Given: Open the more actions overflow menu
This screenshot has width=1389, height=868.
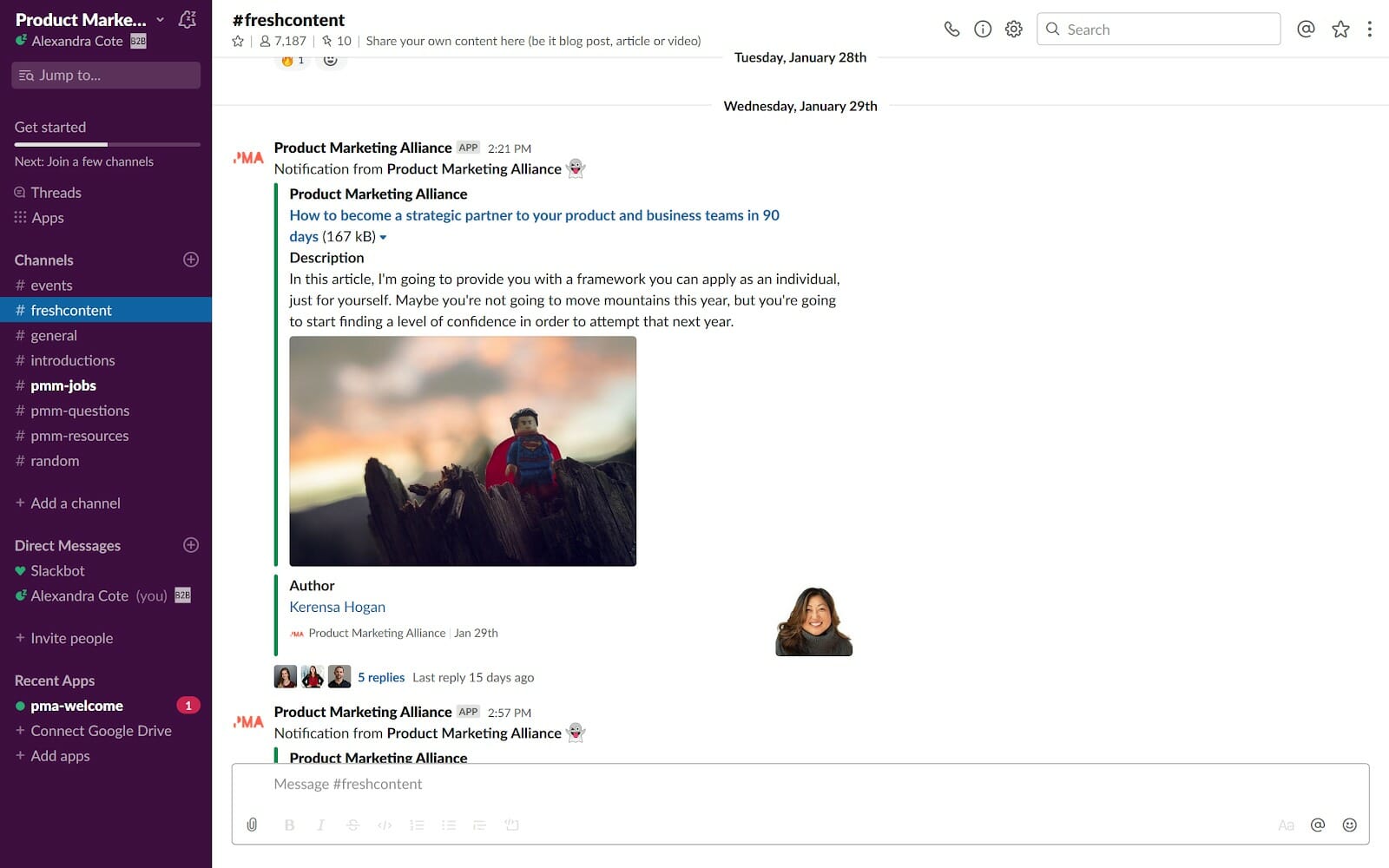Looking at the screenshot, I should coord(1370,29).
